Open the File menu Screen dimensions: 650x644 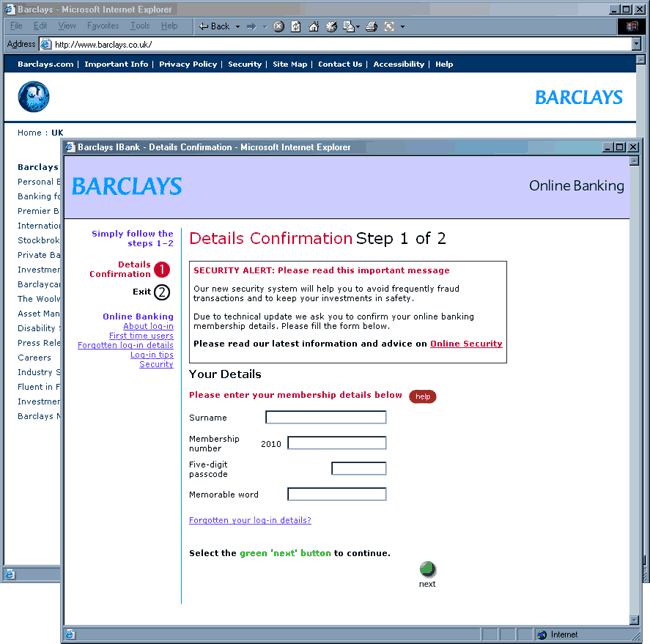16,26
